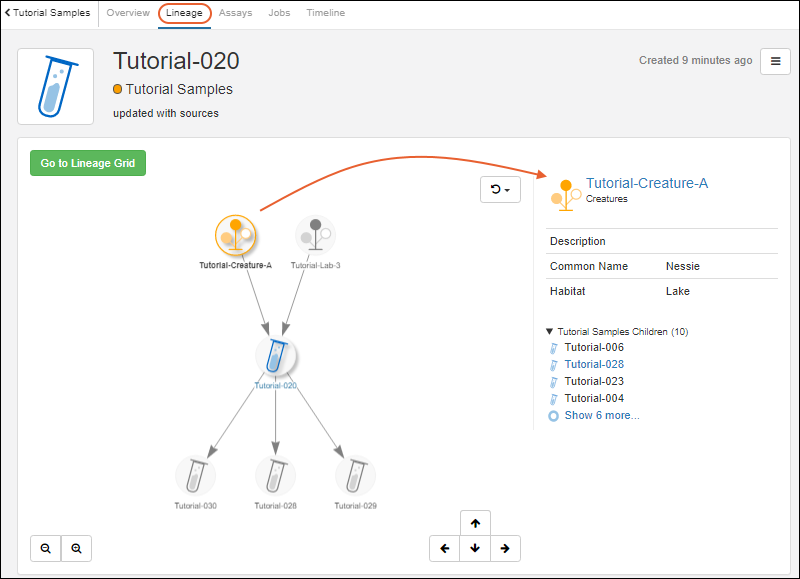This screenshot has width=800, height=579.
Task: Click the Tutorial-029 test tube node
Action: point(355,476)
